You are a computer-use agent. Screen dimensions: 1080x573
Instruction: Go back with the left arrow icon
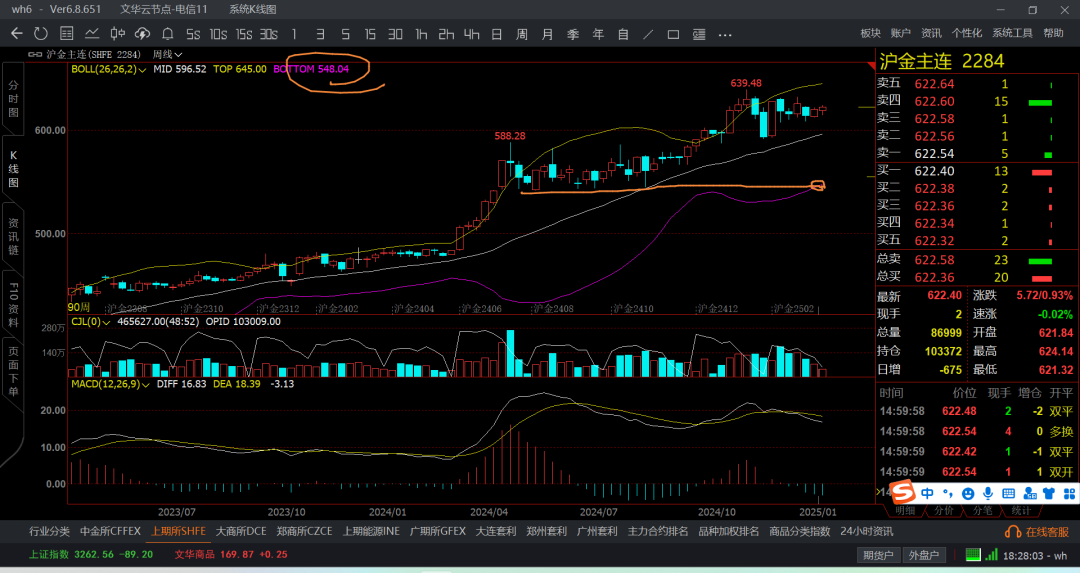pos(17,33)
